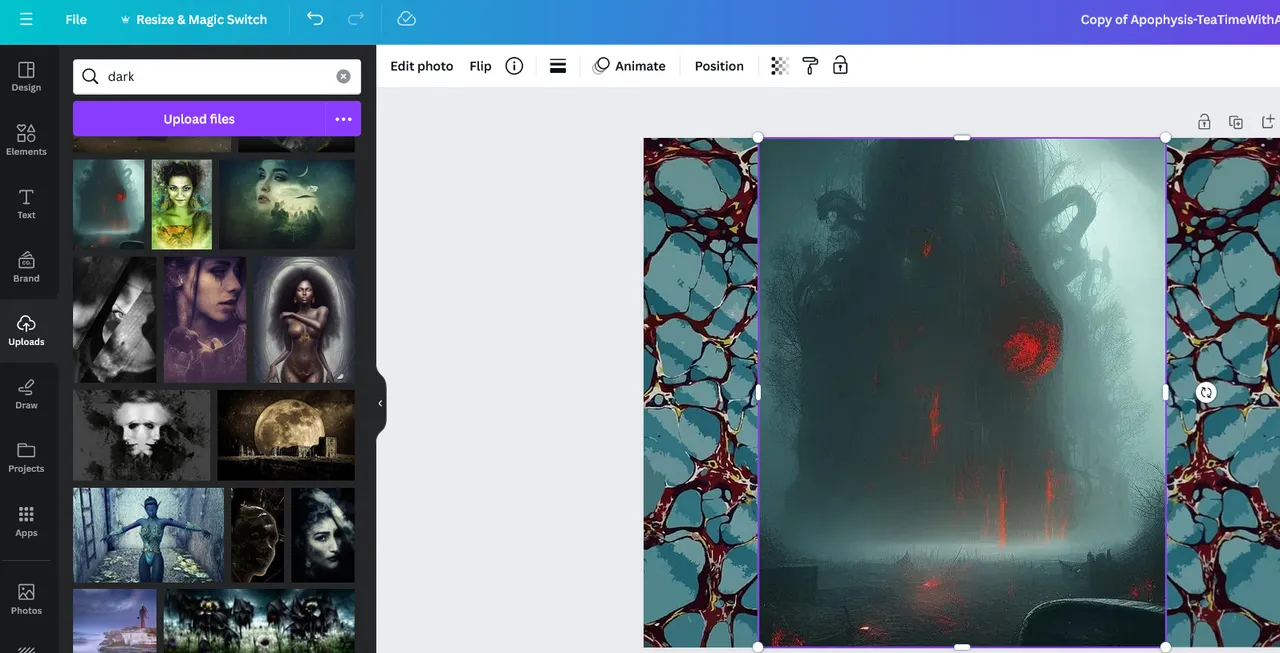Select the ink-splatter face thumbnail
The image size is (1280, 653).
[x=142, y=435]
